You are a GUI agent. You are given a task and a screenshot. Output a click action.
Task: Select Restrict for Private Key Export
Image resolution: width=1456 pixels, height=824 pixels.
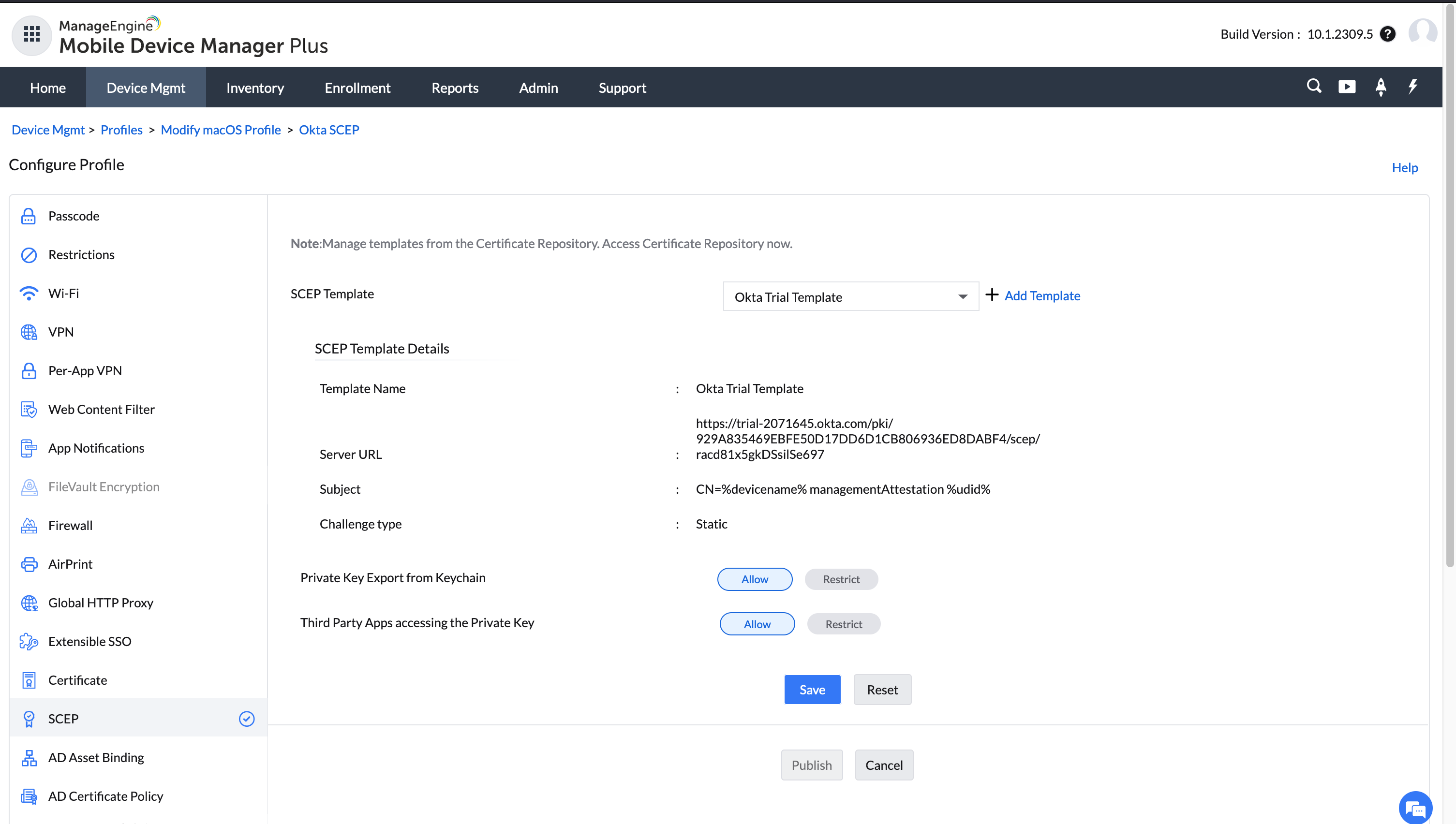pyautogui.click(x=841, y=579)
